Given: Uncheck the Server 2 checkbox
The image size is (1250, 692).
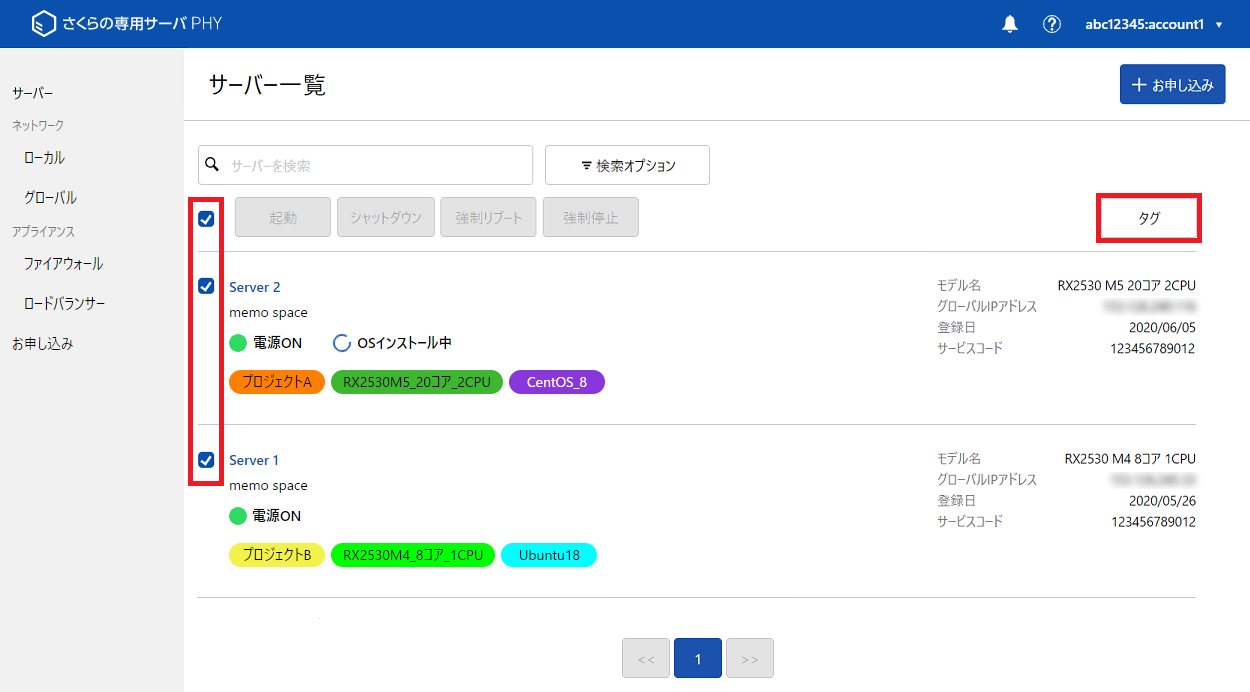Looking at the screenshot, I should click(206, 286).
